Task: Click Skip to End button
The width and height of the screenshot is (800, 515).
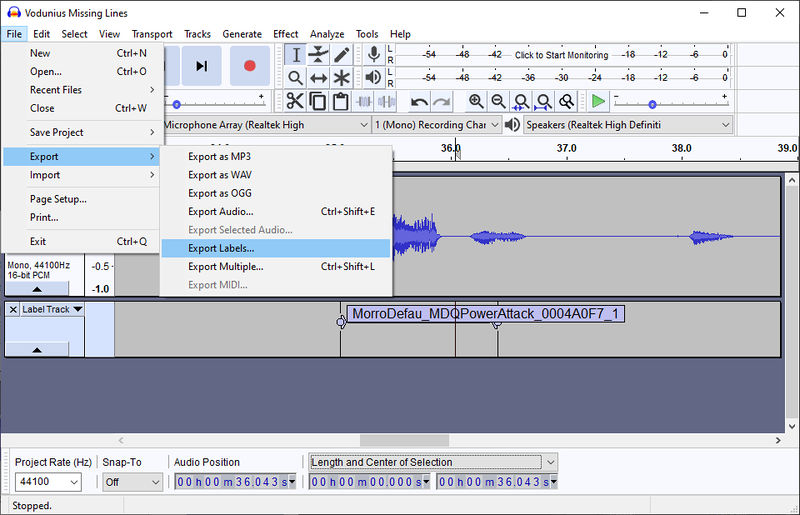Action: tap(202, 65)
